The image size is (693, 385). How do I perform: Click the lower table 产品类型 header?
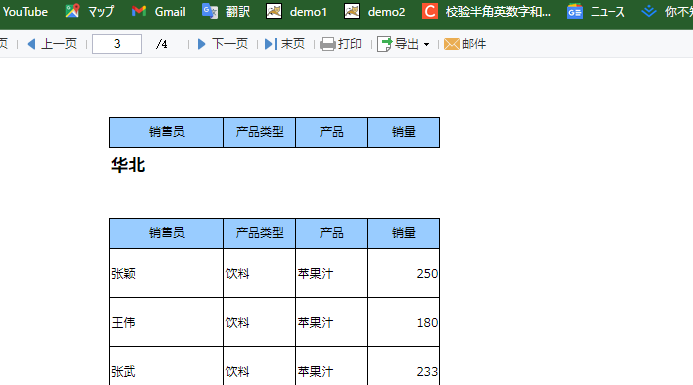pos(259,233)
